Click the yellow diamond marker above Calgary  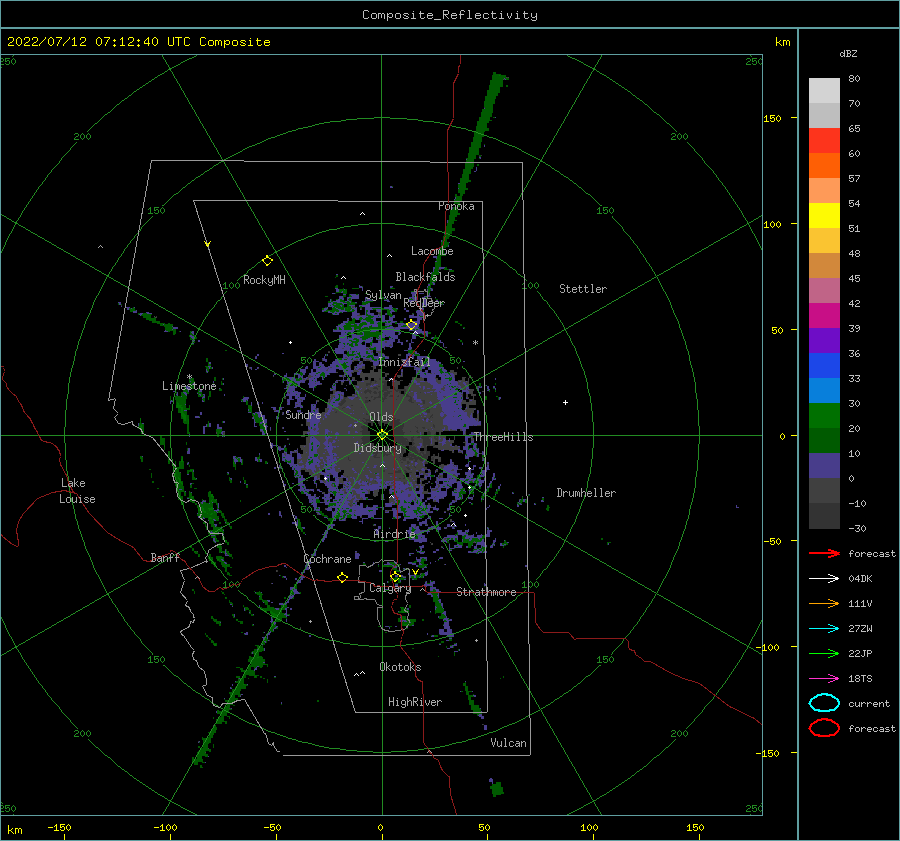click(395, 576)
